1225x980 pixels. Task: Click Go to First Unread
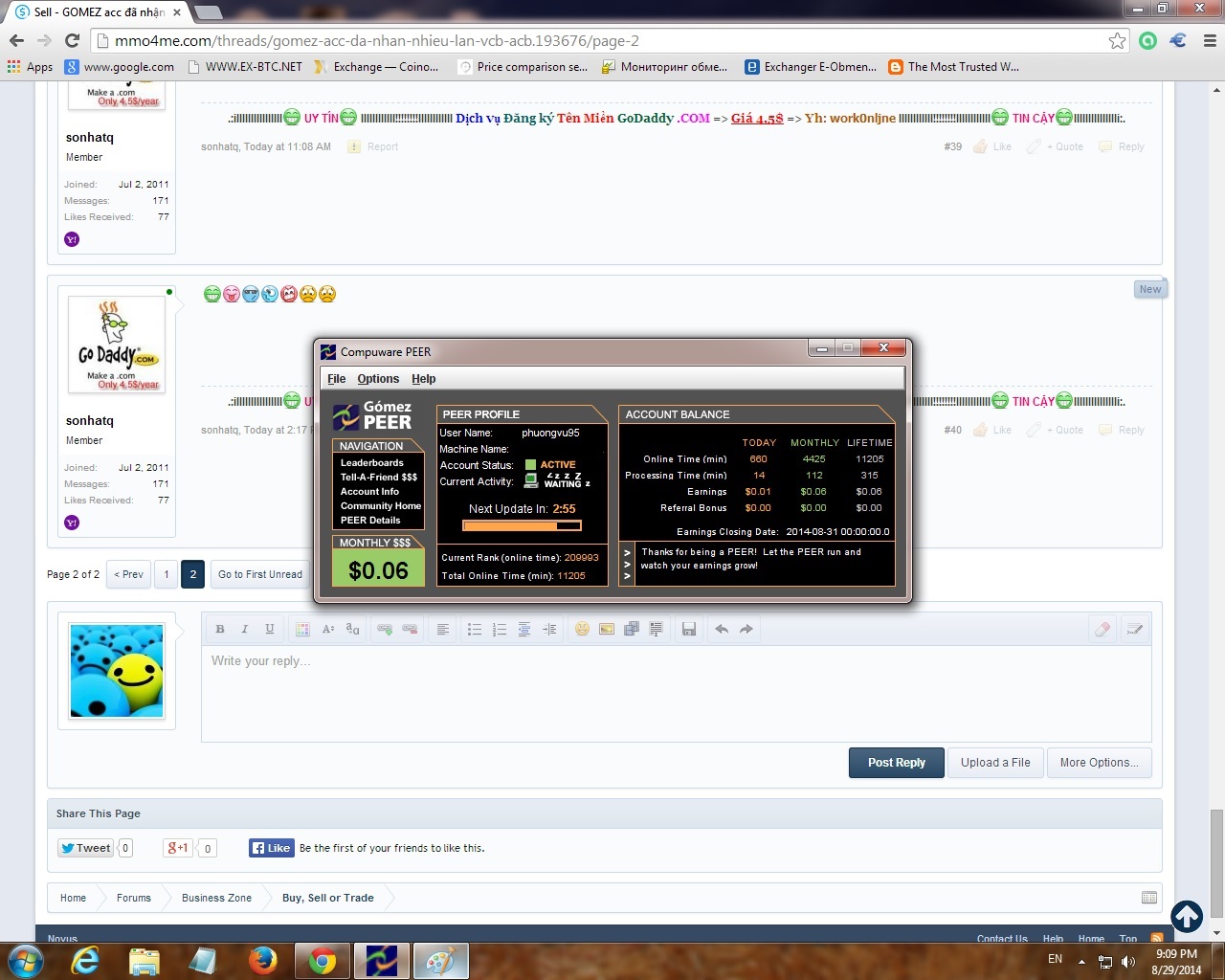point(260,574)
